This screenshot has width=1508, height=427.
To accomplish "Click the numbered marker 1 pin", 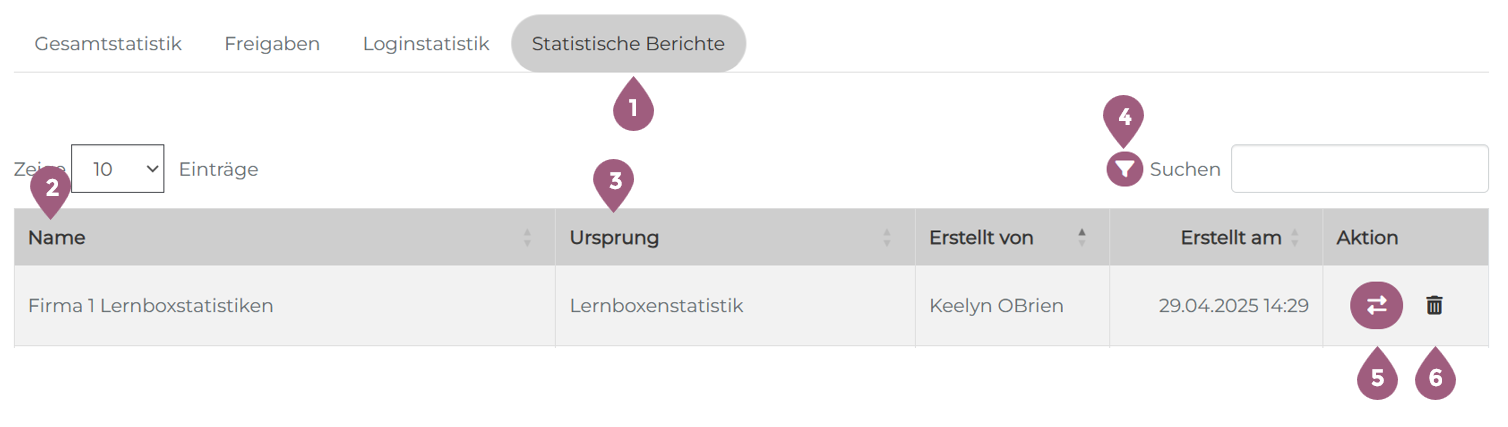I will pos(632,107).
